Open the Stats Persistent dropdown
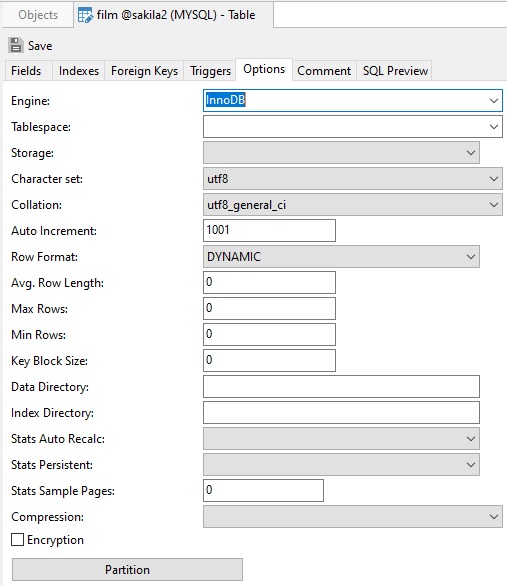507x586 pixels. coord(341,465)
